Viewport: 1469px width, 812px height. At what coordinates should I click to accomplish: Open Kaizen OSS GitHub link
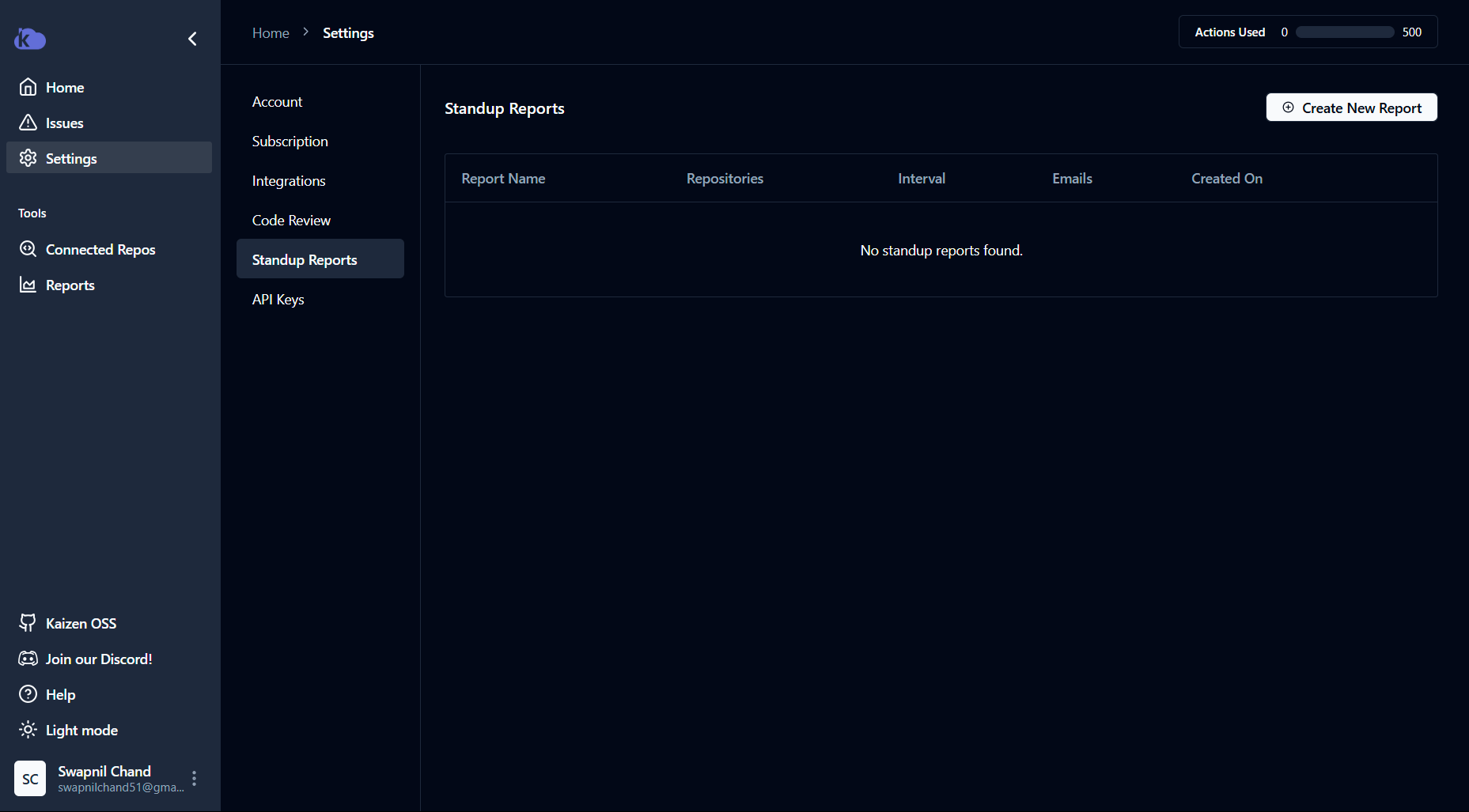28,623
